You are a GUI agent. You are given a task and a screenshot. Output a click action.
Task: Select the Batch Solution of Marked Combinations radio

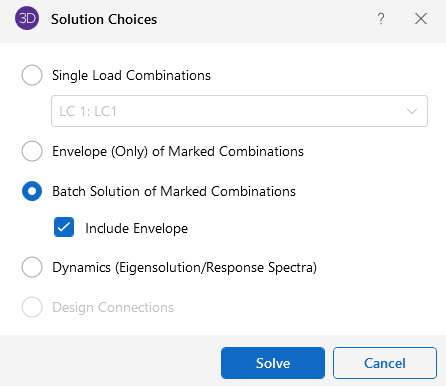coord(32,191)
